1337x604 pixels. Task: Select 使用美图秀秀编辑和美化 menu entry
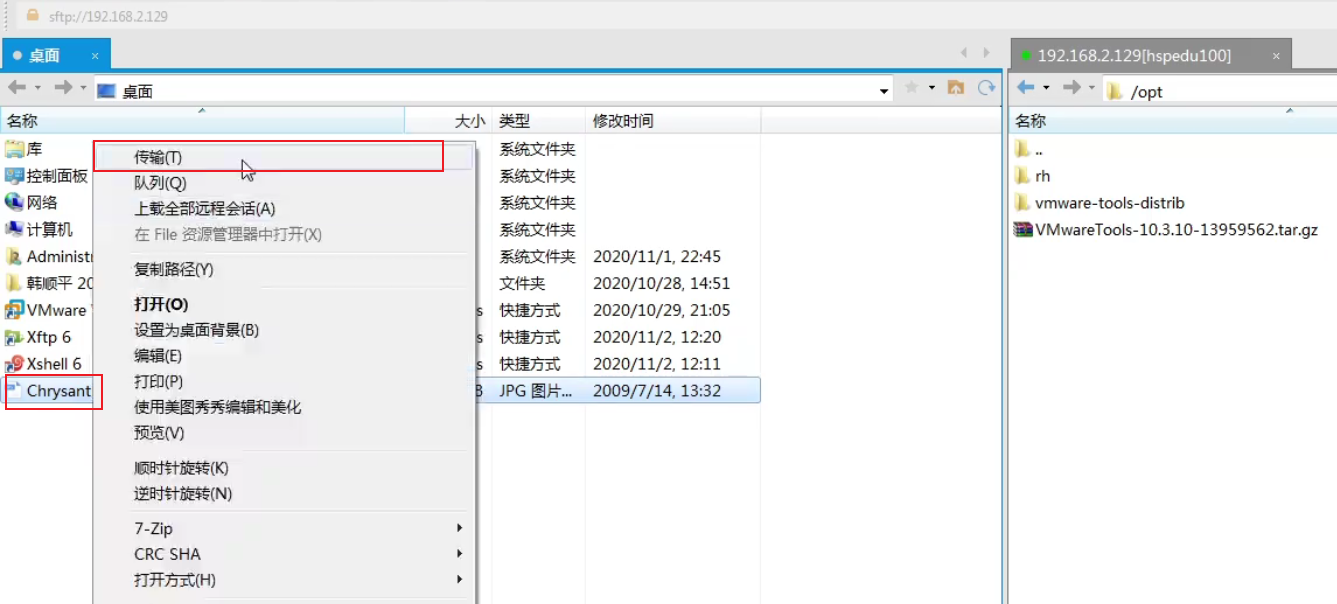pos(284,407)
